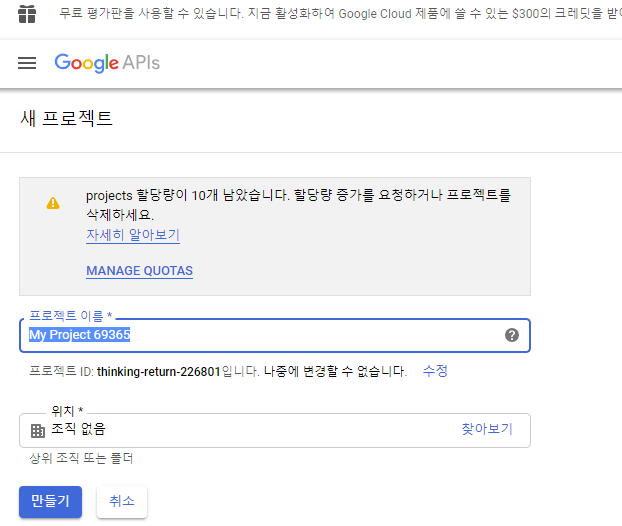This screenshot has height=526, width=622.
Task: Click the 위치 field showing 조직 없음
Action: 275,430
